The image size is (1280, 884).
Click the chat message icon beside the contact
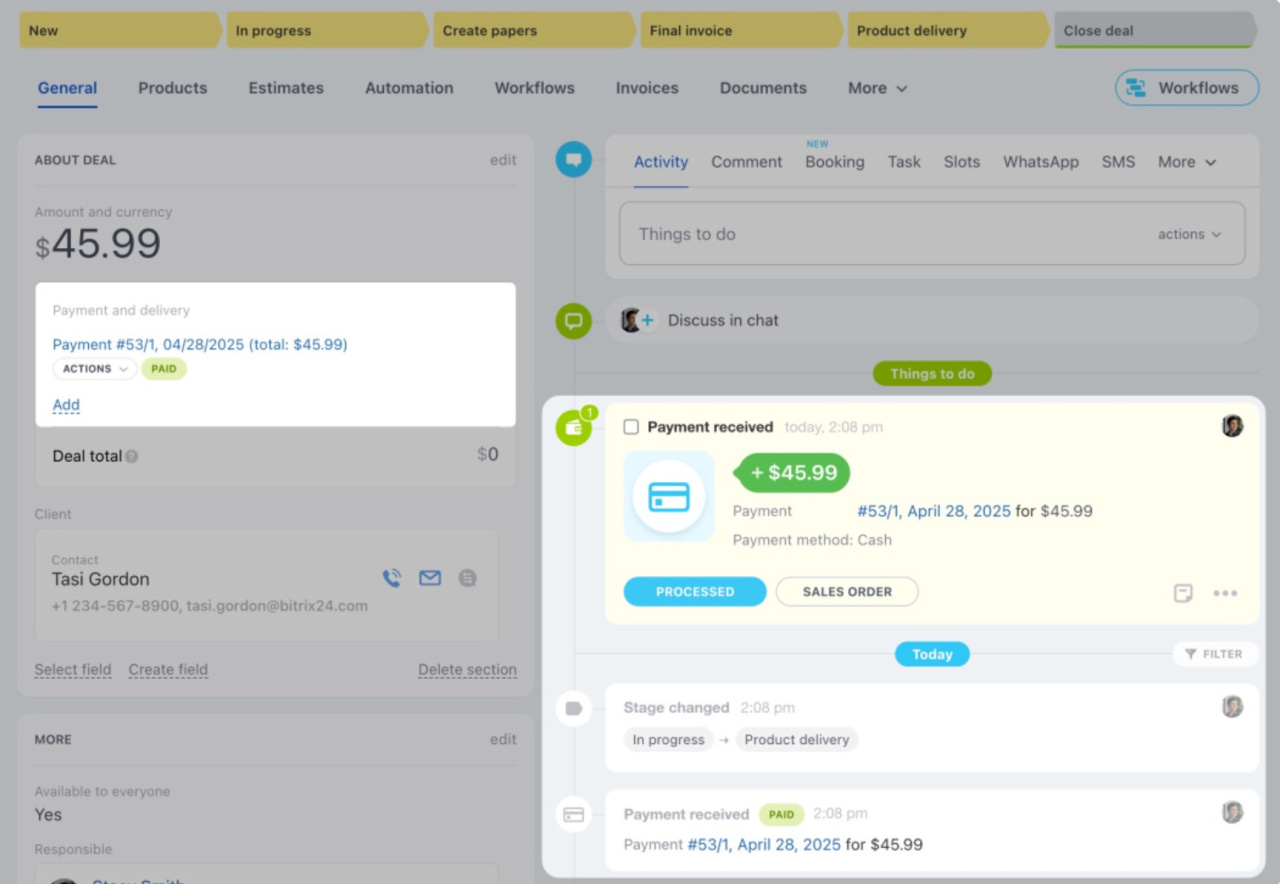[467, 578]
